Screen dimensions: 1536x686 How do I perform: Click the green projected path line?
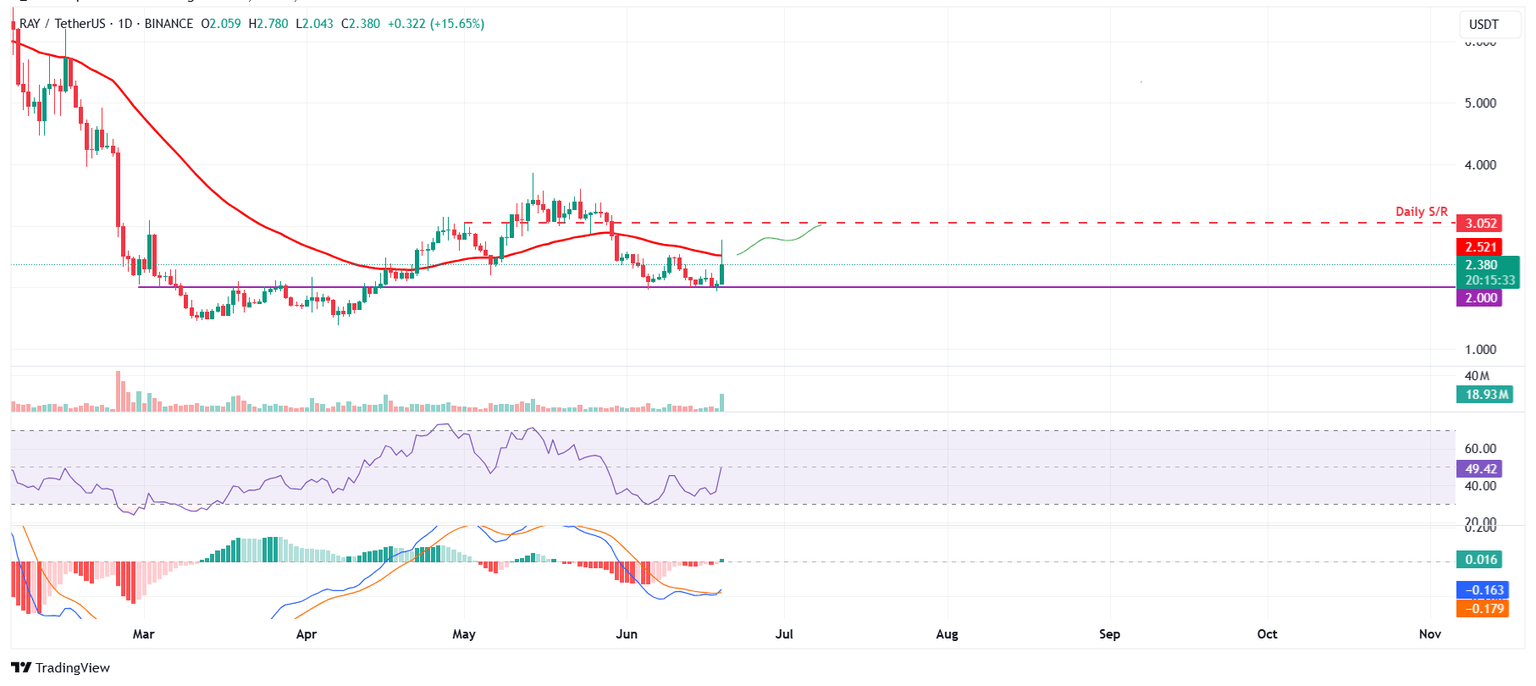tap(780, 239)
